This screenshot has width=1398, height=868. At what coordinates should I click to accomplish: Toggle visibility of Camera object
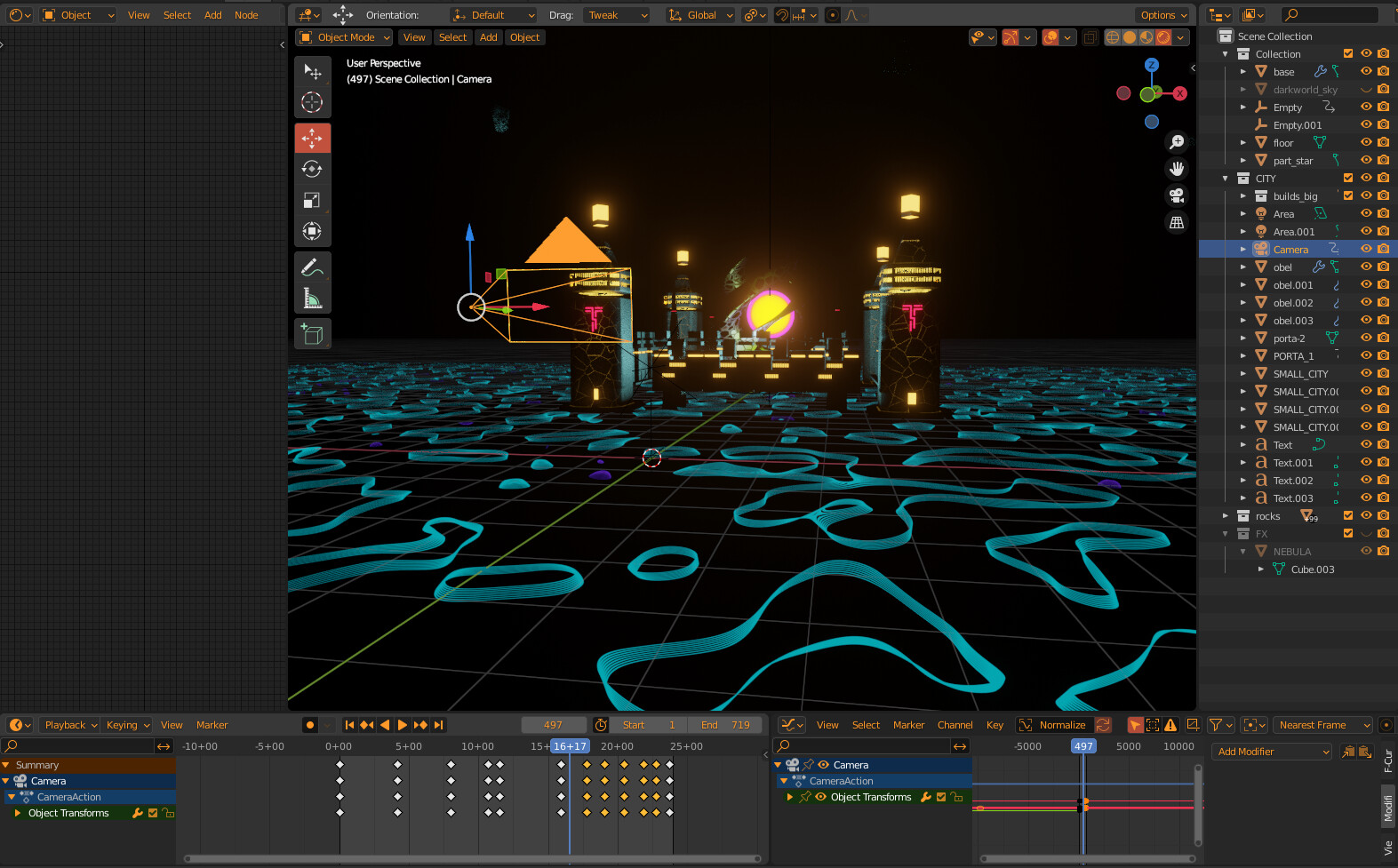point(1366,249)
